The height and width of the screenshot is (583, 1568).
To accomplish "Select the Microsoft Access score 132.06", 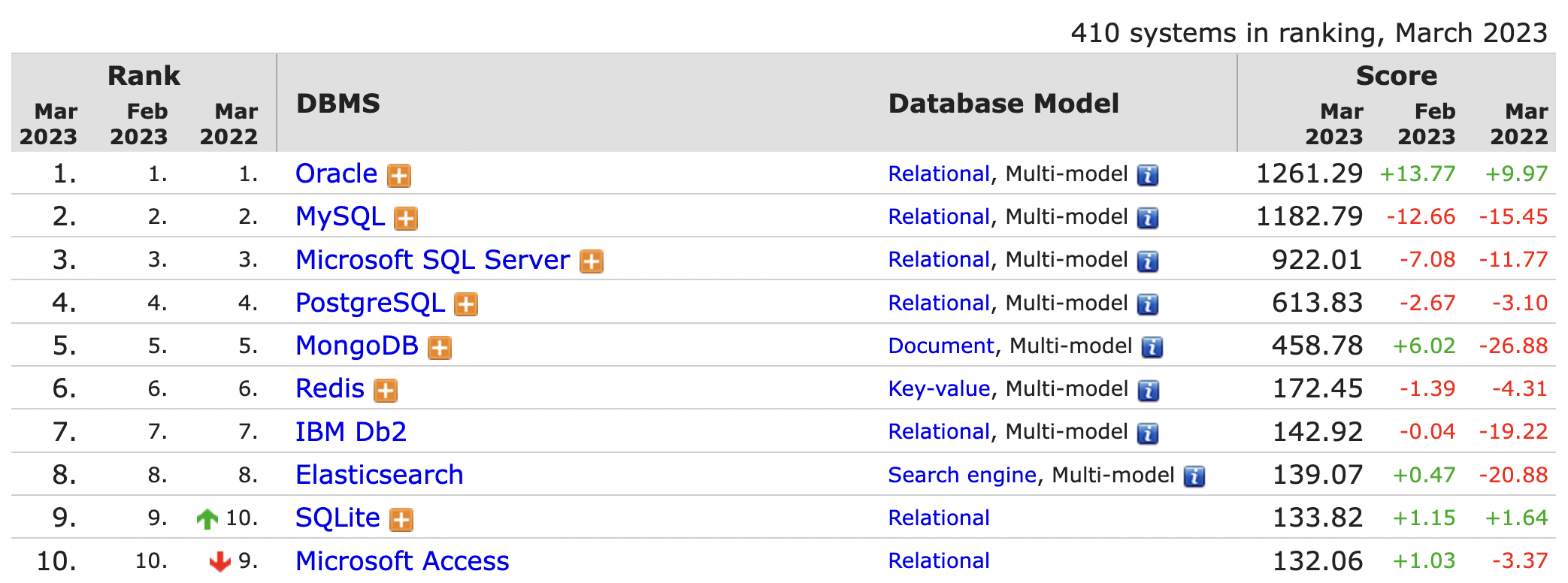I will 1317,560.
